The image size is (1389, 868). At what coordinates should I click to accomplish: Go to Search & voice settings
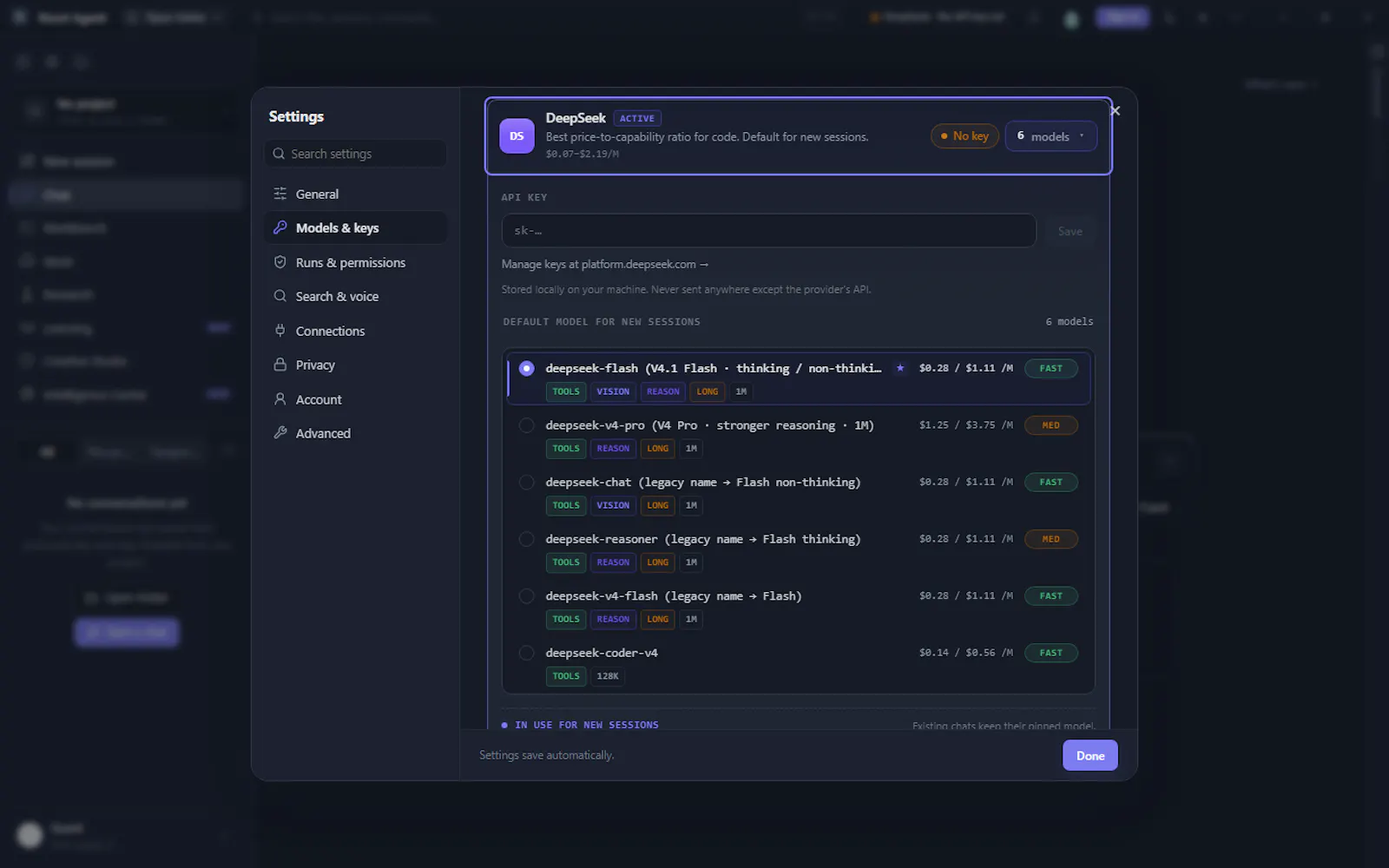coord(356,296)
